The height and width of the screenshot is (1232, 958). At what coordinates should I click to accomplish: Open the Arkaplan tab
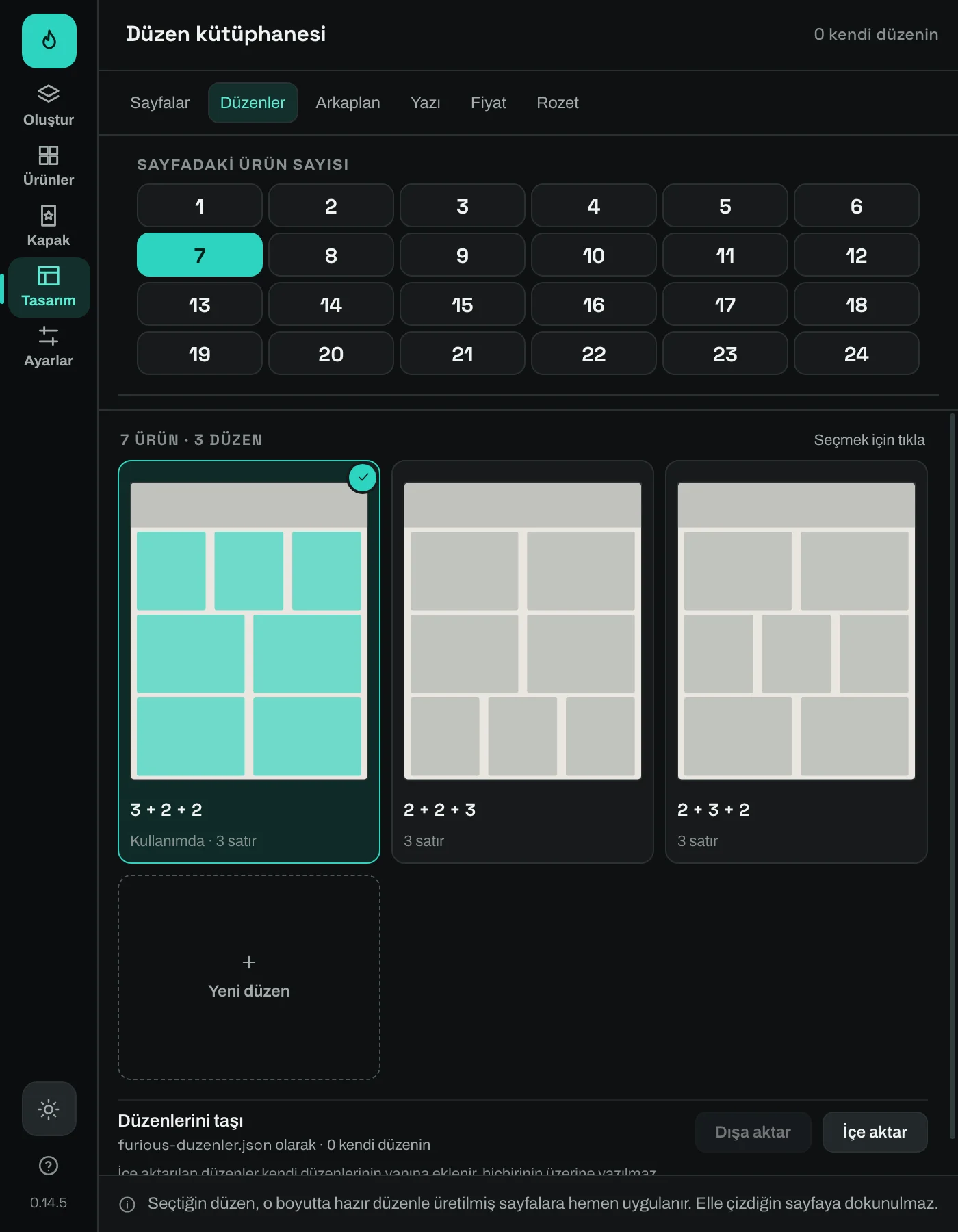348,103
